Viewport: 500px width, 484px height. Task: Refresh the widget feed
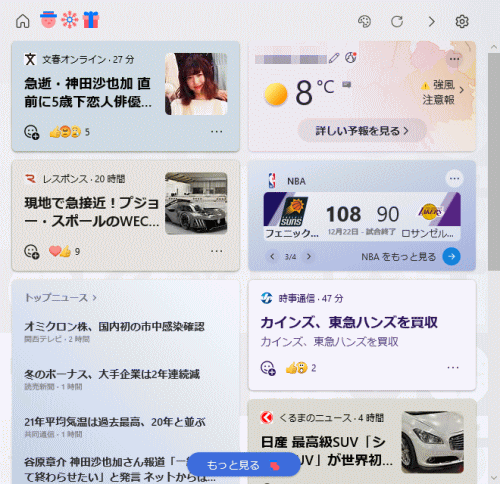click(x=397, y=22)
